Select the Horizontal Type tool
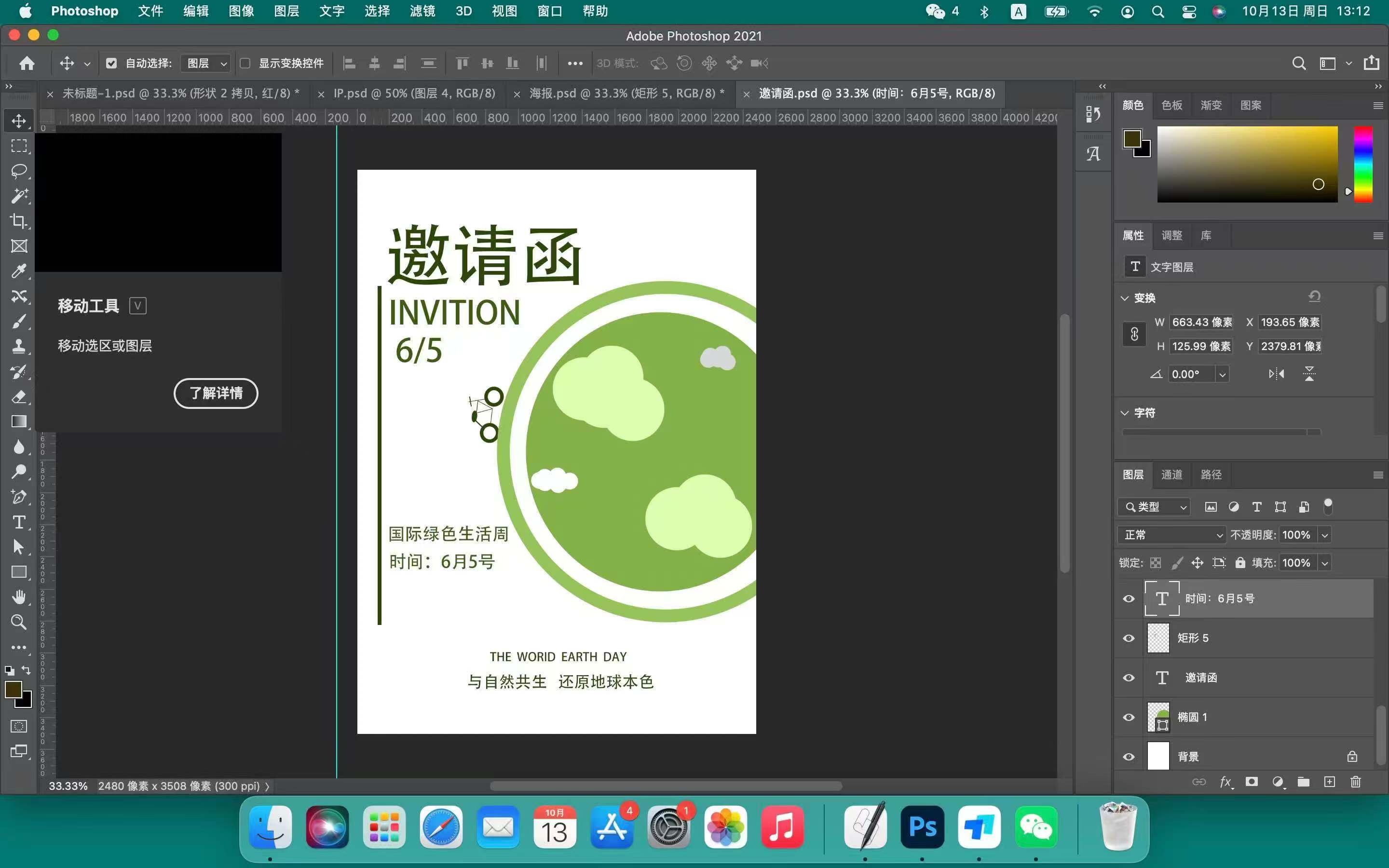This screenshot has height=868, width=1389. (19, 522)
